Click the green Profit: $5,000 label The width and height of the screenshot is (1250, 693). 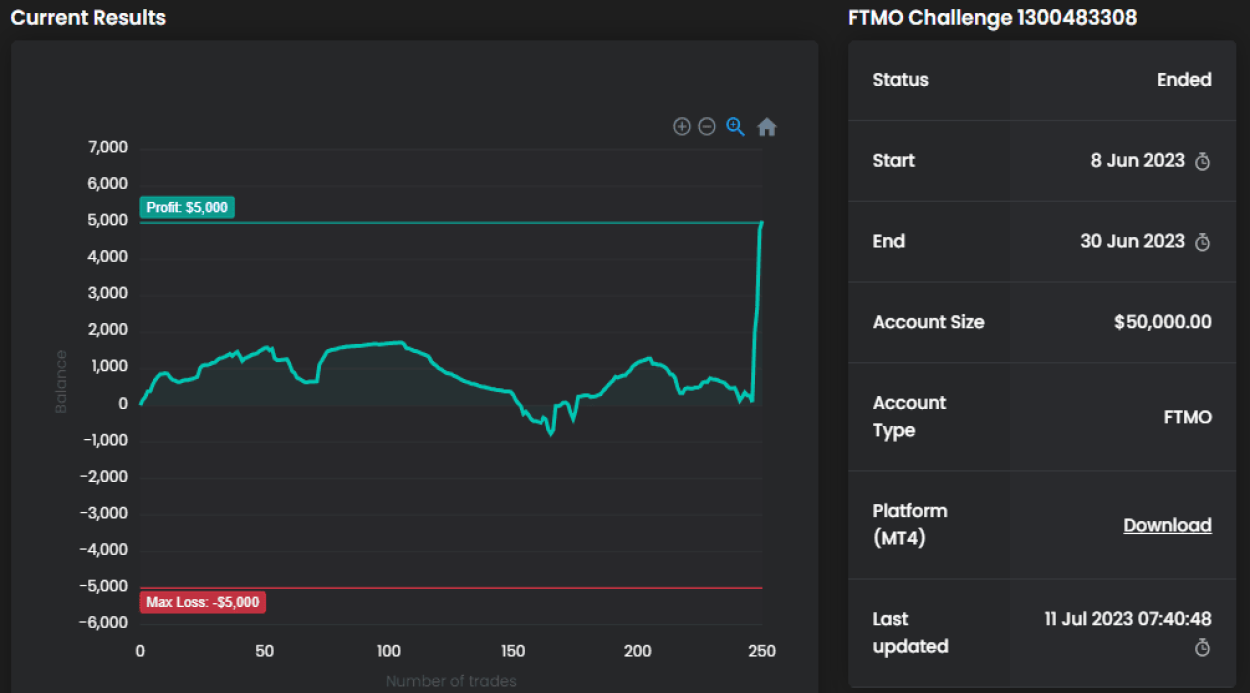tap(187, 208)
